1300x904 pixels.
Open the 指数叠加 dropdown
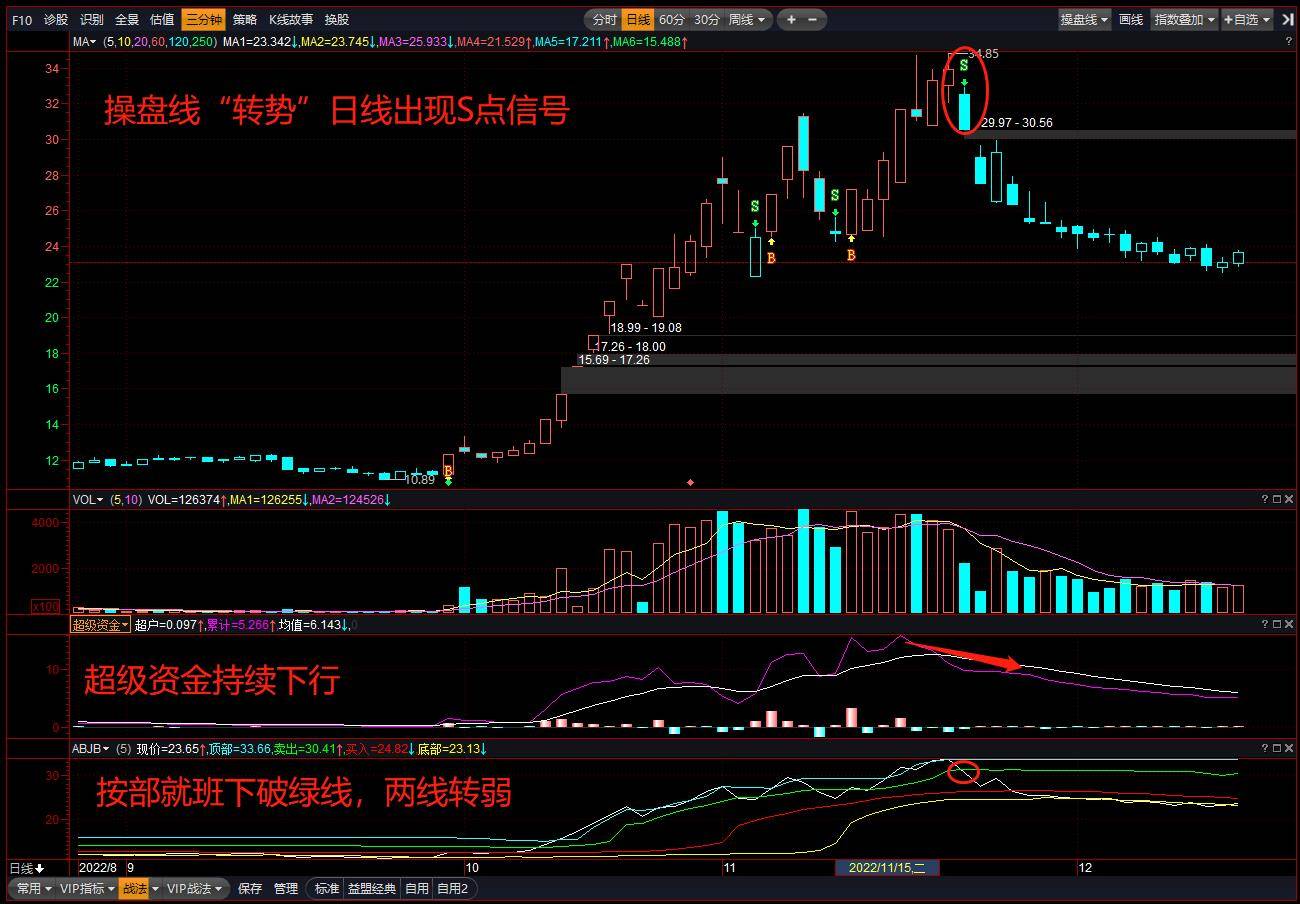coord(1185,20)
